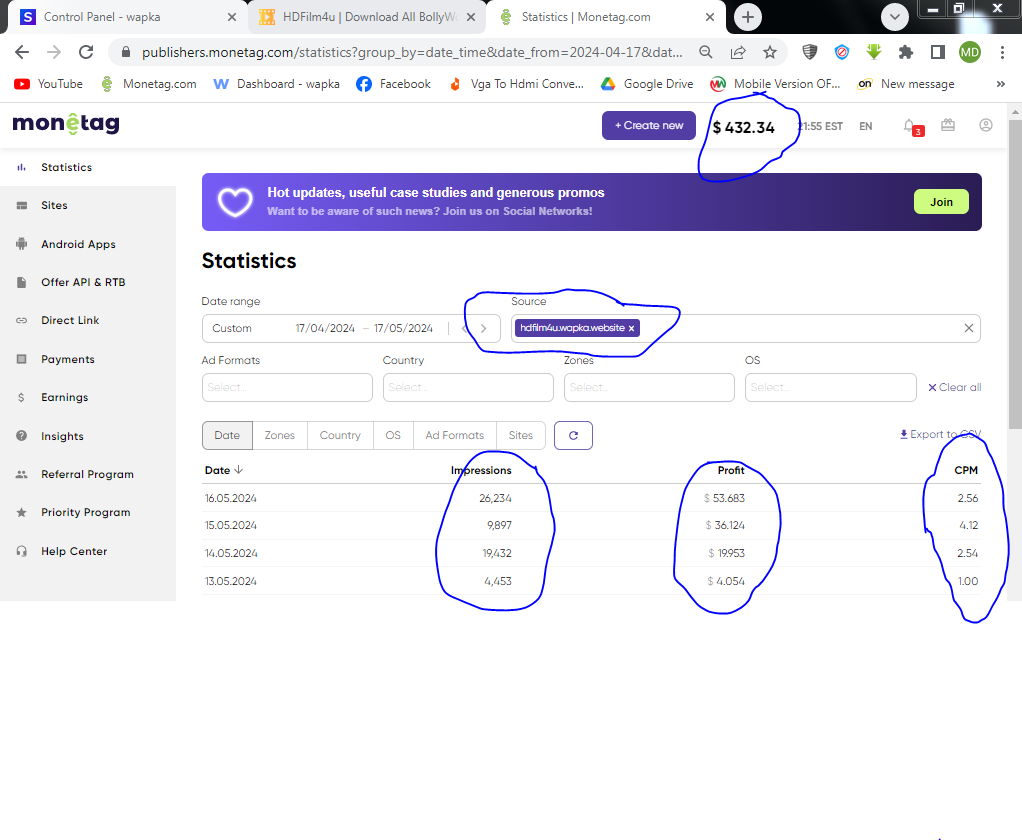Switch language using EN selector

click(x=865, y=126)
